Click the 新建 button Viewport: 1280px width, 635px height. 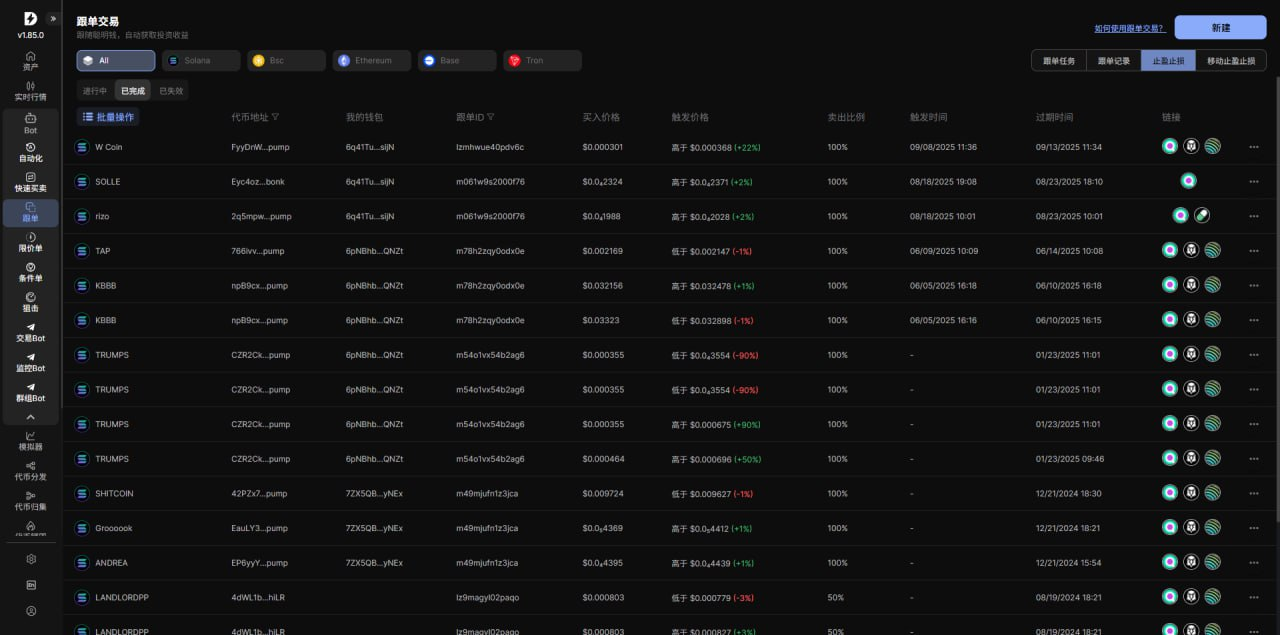tap(1220, 28)
